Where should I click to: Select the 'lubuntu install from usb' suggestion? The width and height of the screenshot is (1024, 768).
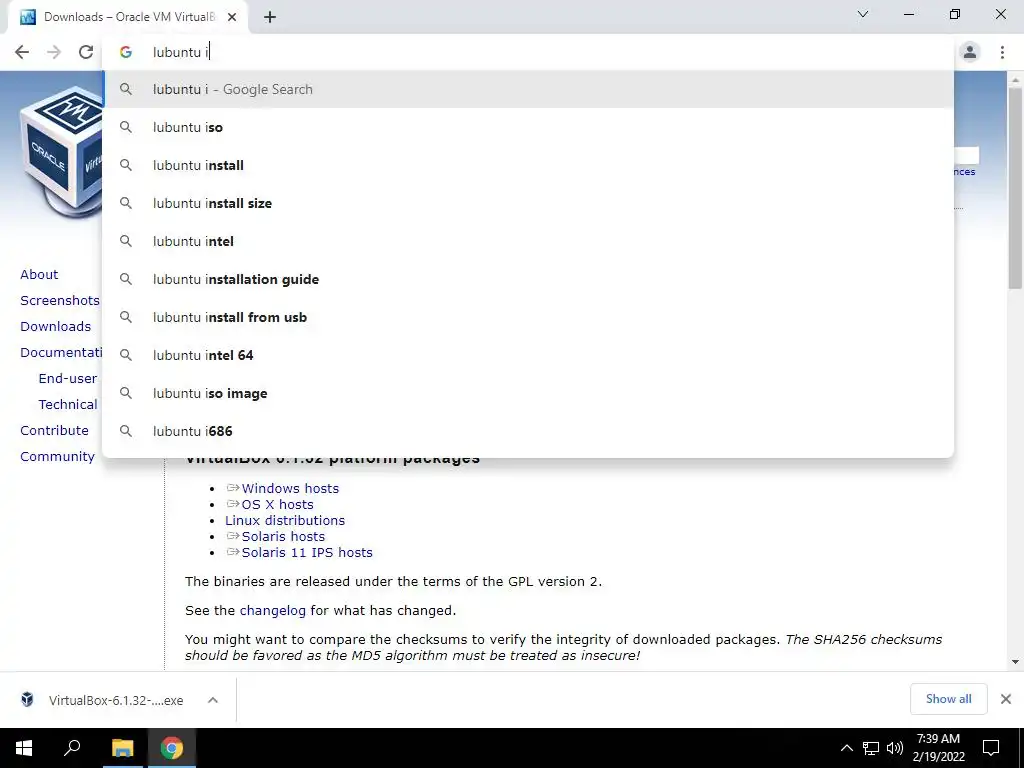point(528,317)
